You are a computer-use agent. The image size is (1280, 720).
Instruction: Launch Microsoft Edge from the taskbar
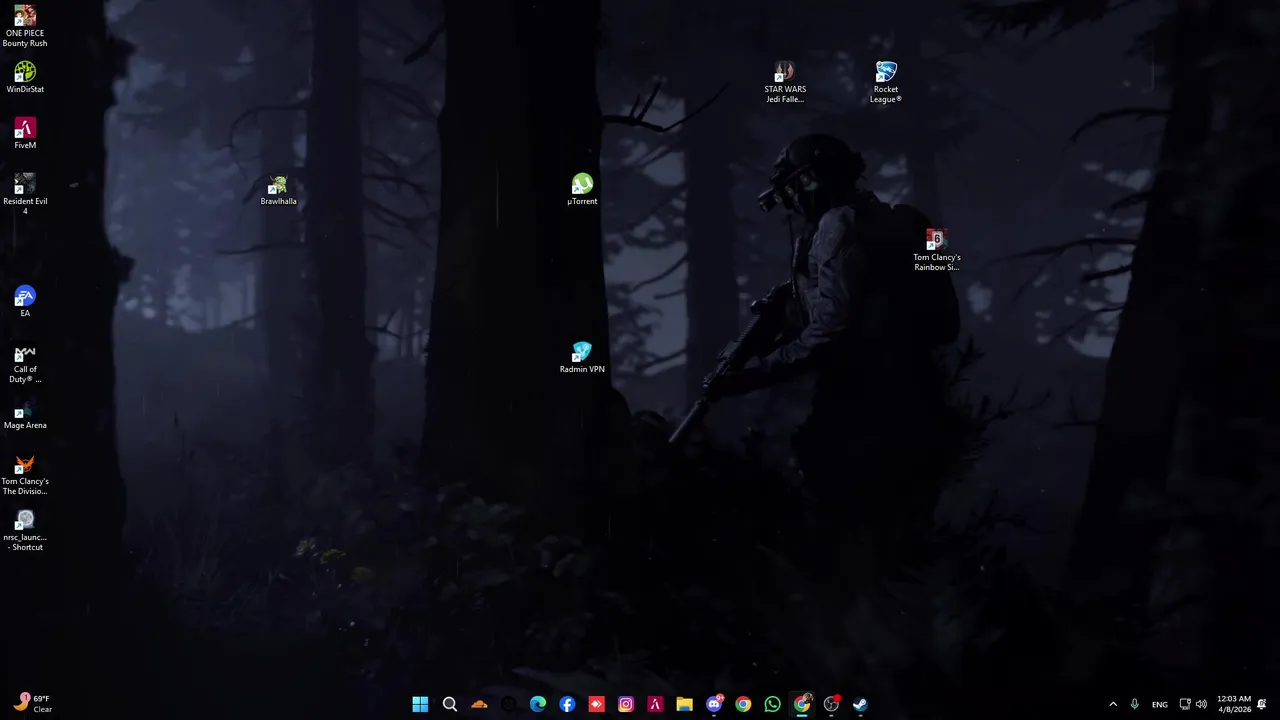click(x=538, y=704)
